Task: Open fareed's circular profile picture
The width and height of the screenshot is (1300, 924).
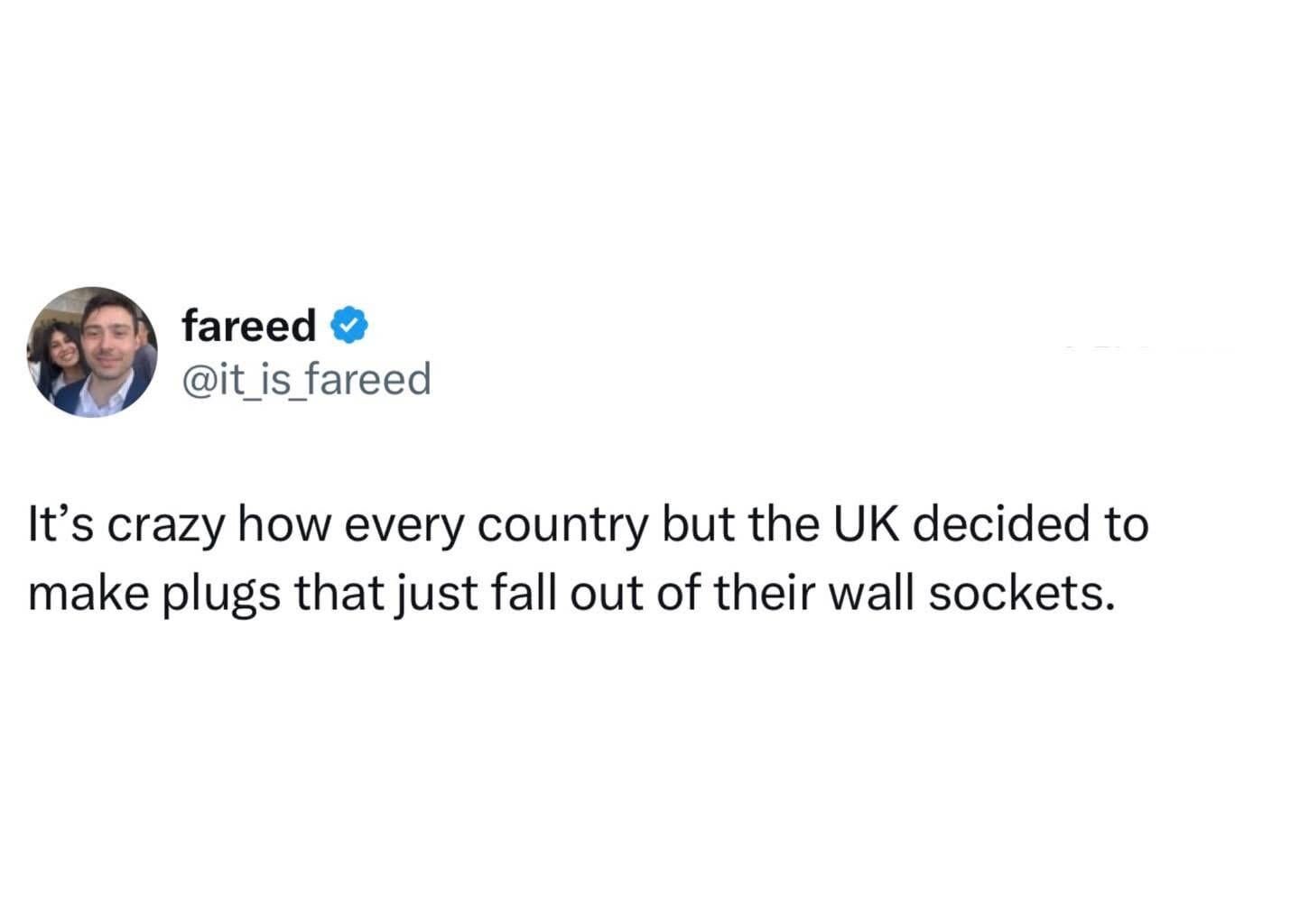Action: tap(93, 352)
